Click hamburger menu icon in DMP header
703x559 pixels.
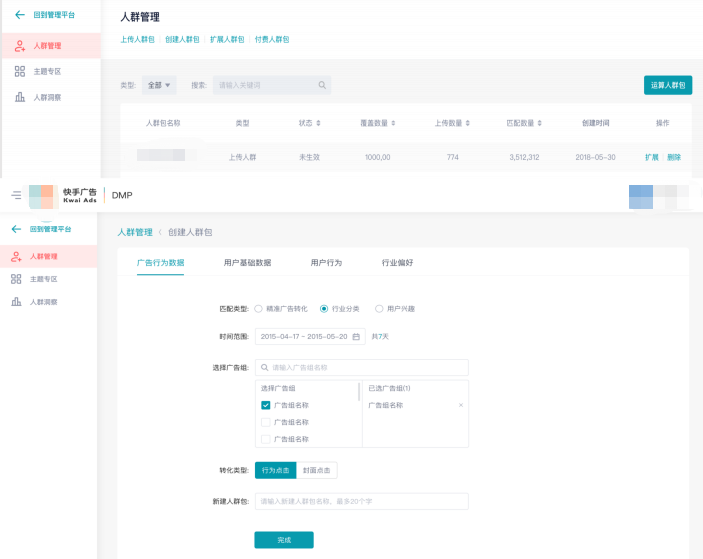tap(16, 195)
